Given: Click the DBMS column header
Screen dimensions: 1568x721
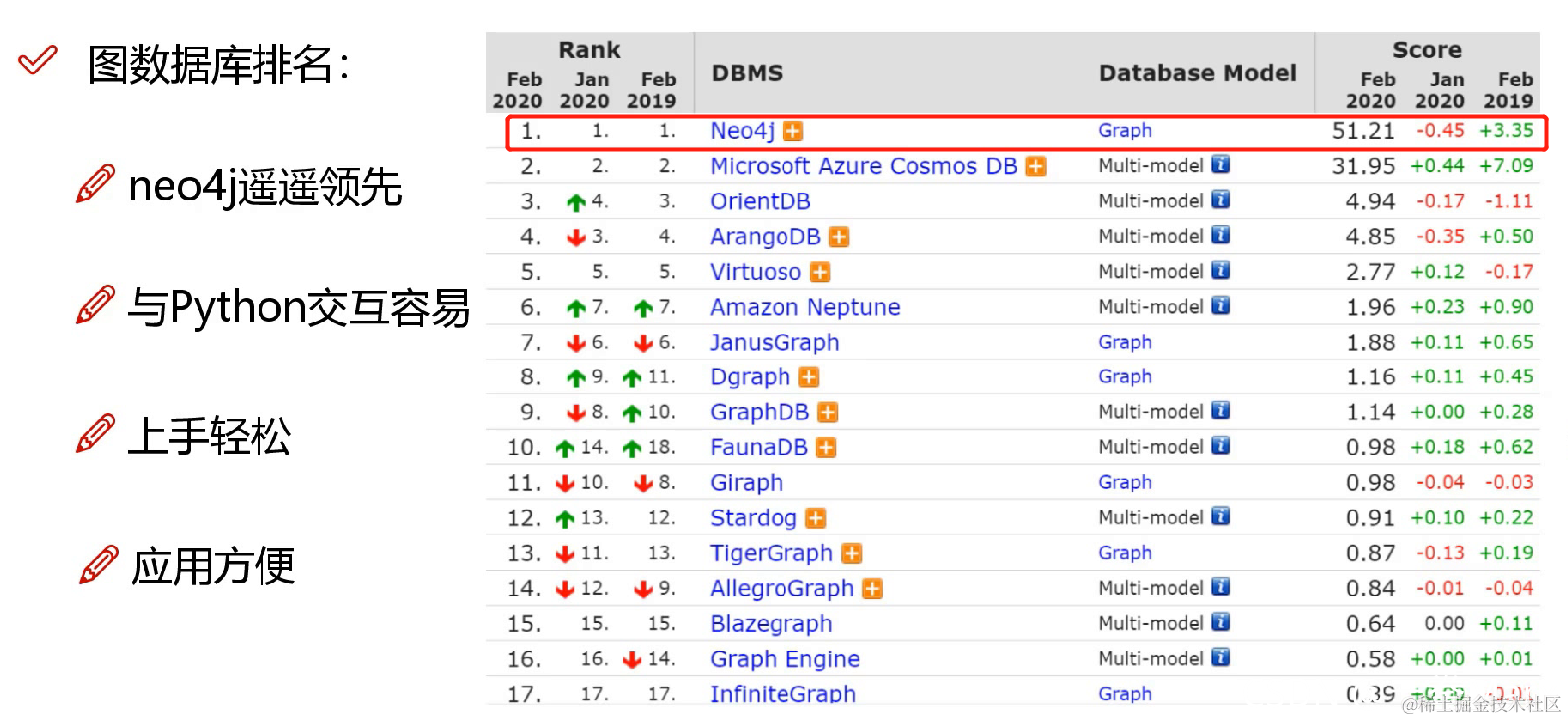Looking at the screenshot, I should 747,73.
